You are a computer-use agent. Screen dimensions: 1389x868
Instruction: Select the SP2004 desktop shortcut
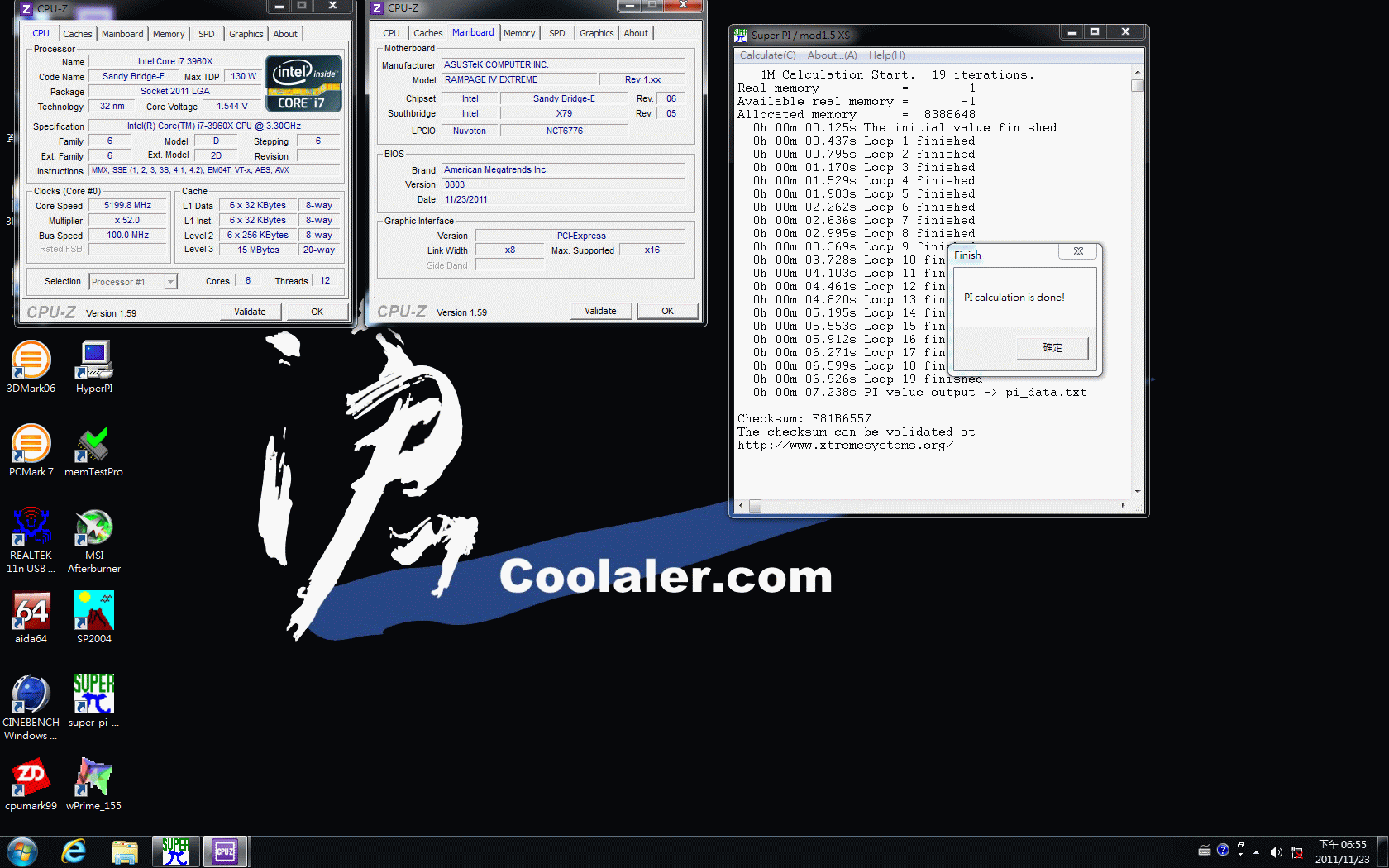(94, 617)
